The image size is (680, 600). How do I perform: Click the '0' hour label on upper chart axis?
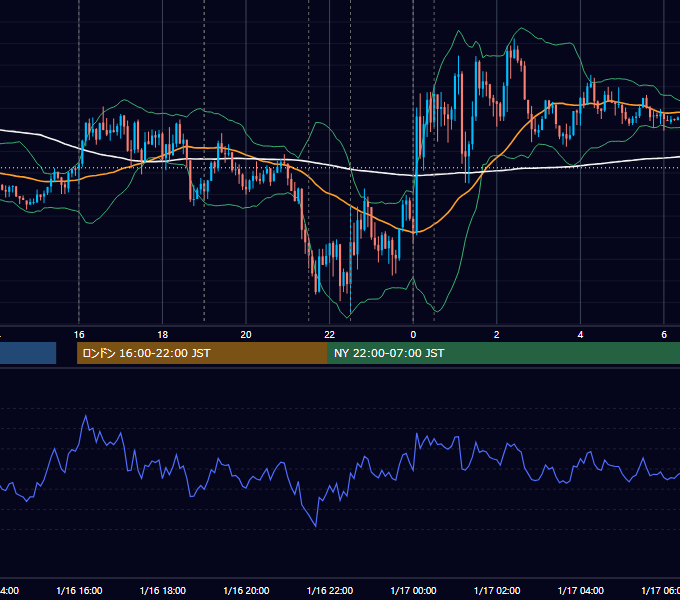(413, 335)
